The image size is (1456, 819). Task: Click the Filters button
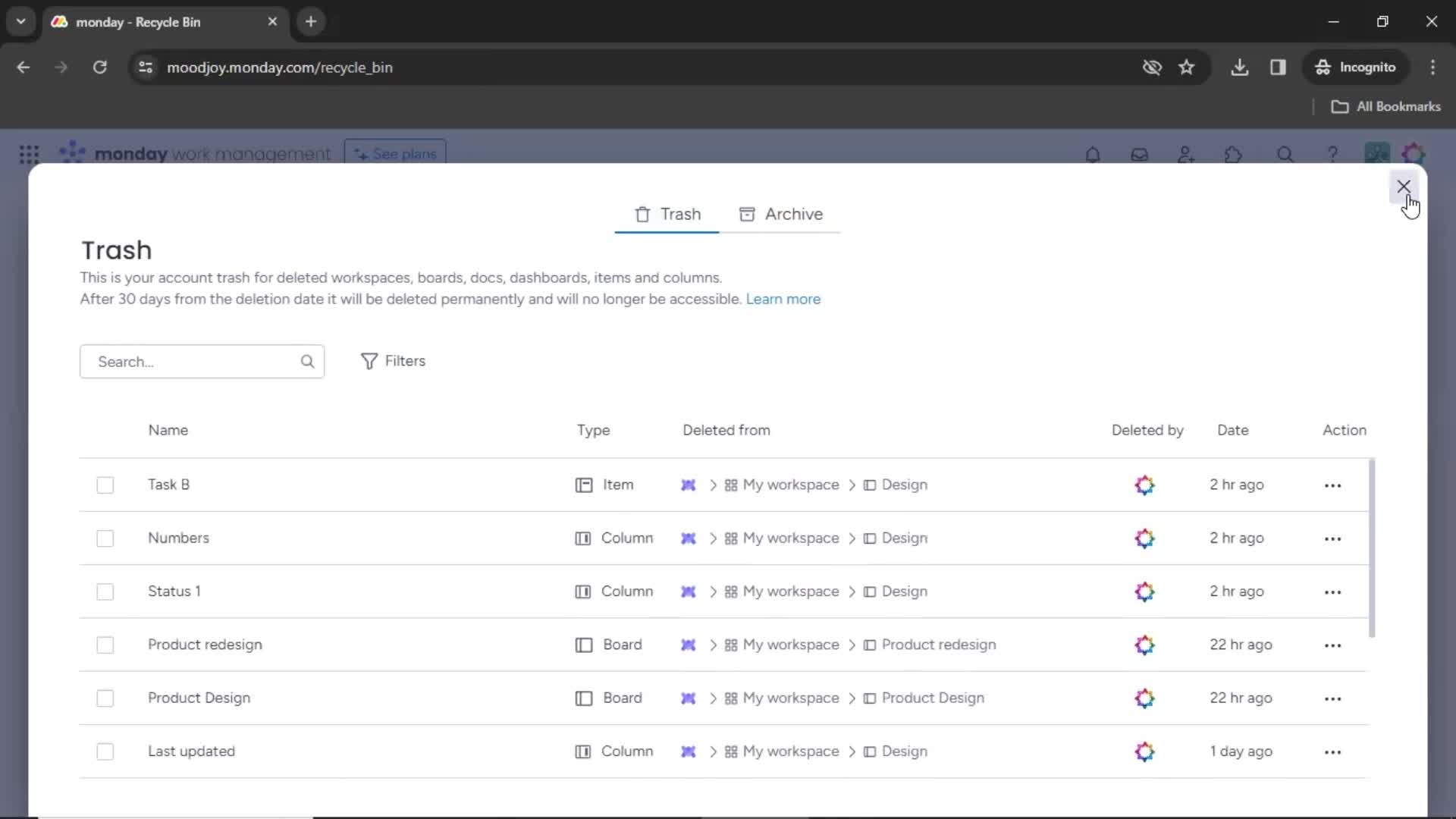pyautogui.click(x=394, y=361)
